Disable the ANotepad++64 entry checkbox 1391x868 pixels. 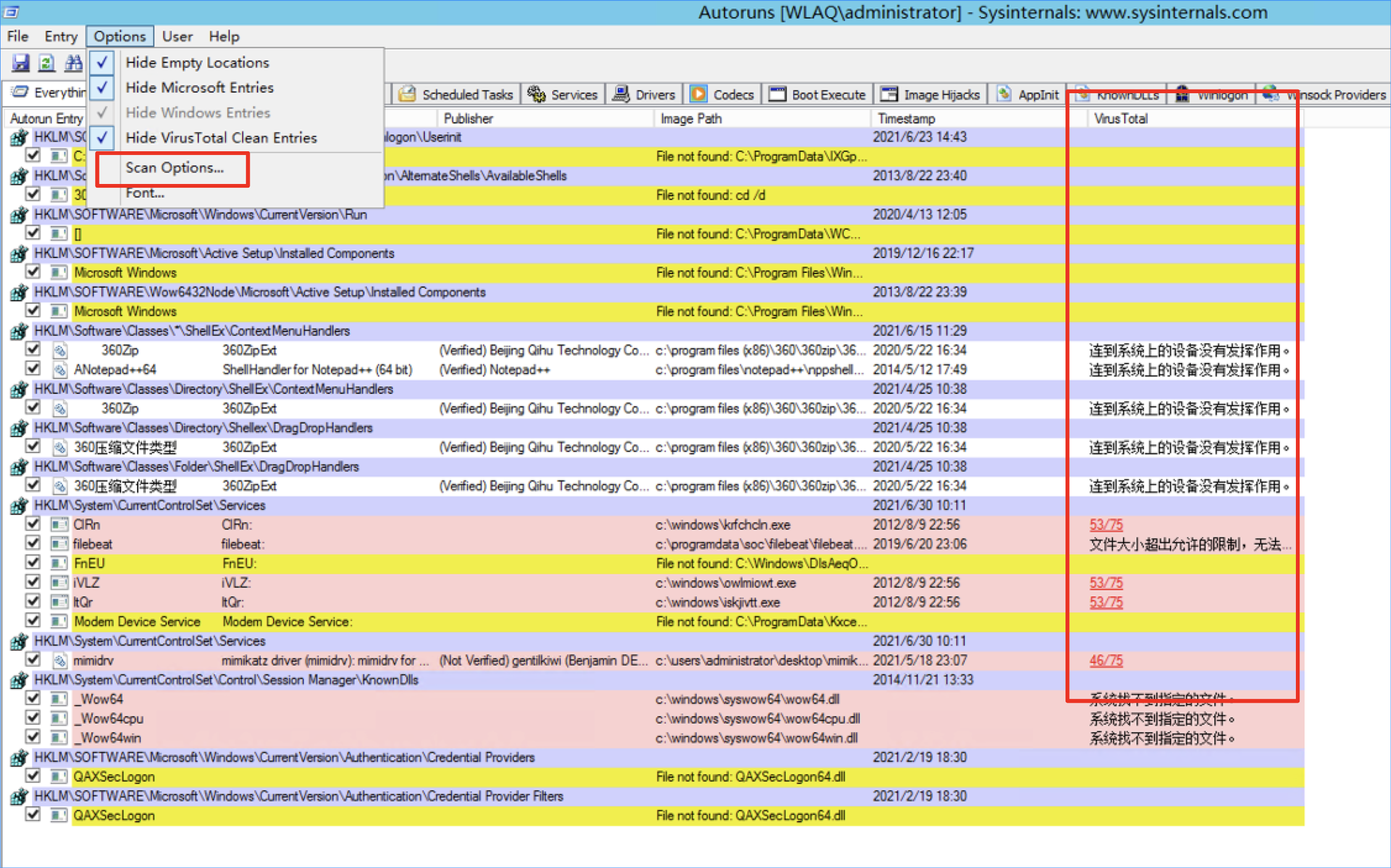(x=33, y=369)
